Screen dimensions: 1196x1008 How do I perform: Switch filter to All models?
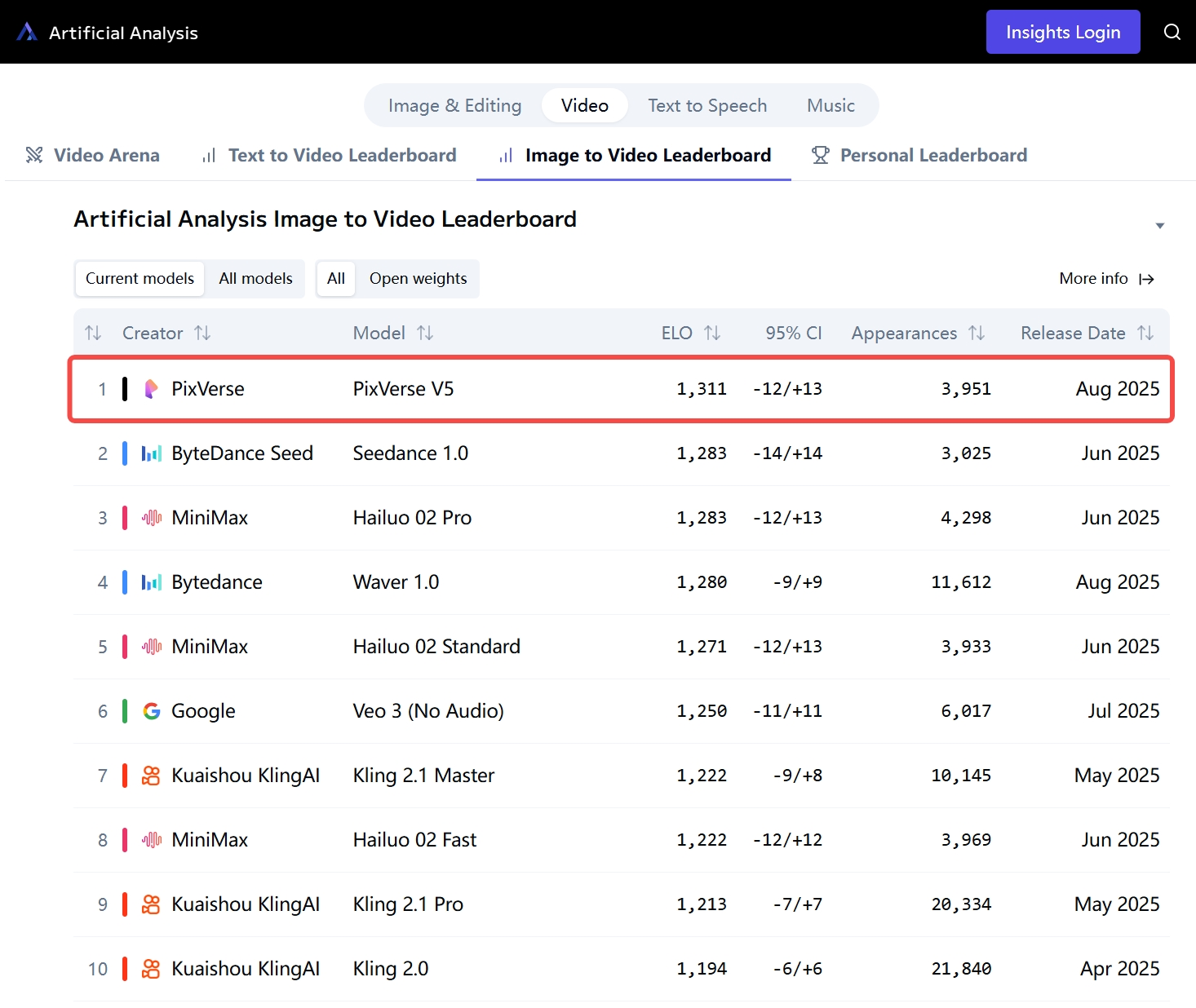coord(255,278)
